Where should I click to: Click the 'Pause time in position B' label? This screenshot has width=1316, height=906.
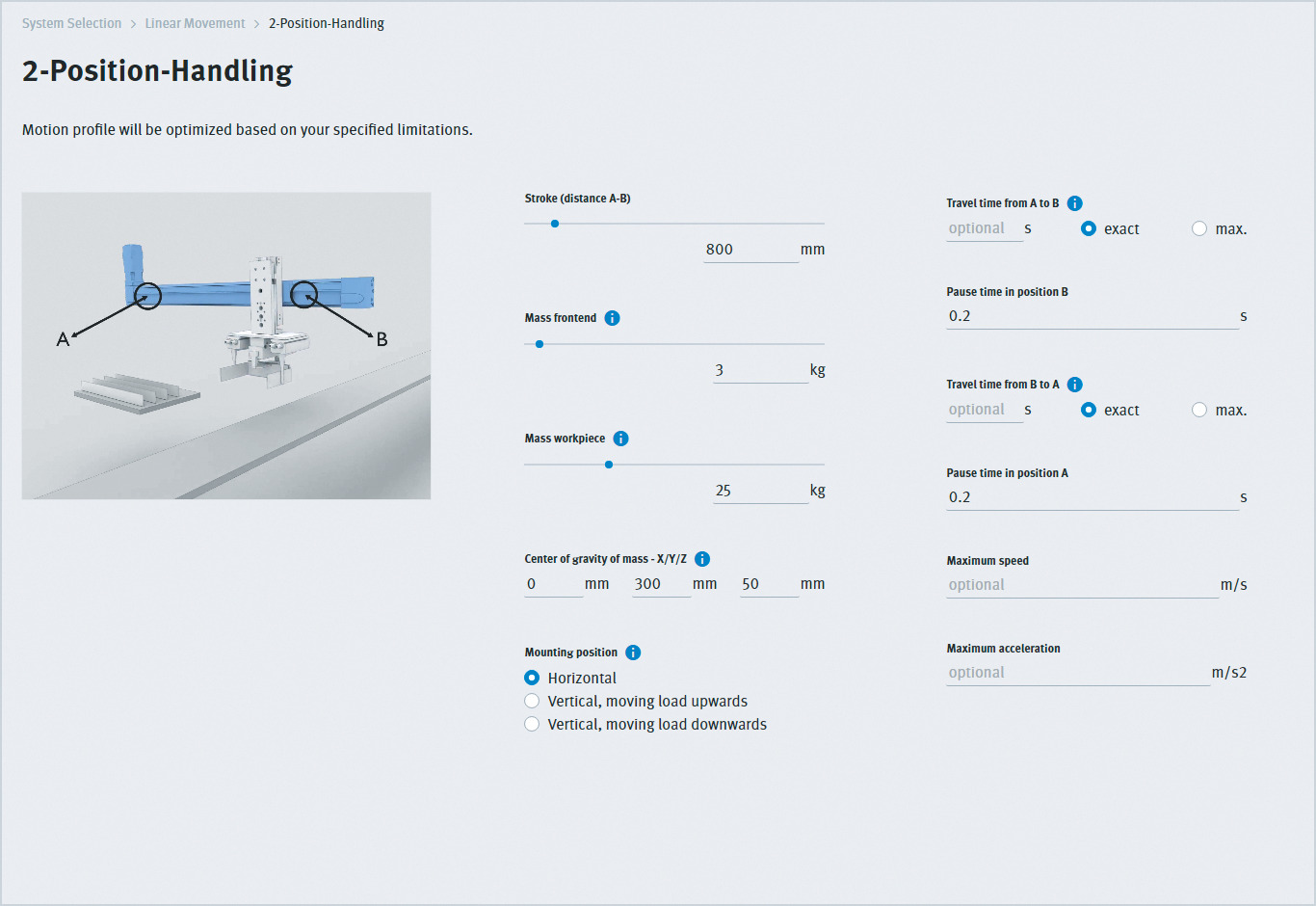click(x=1007, y=292)
